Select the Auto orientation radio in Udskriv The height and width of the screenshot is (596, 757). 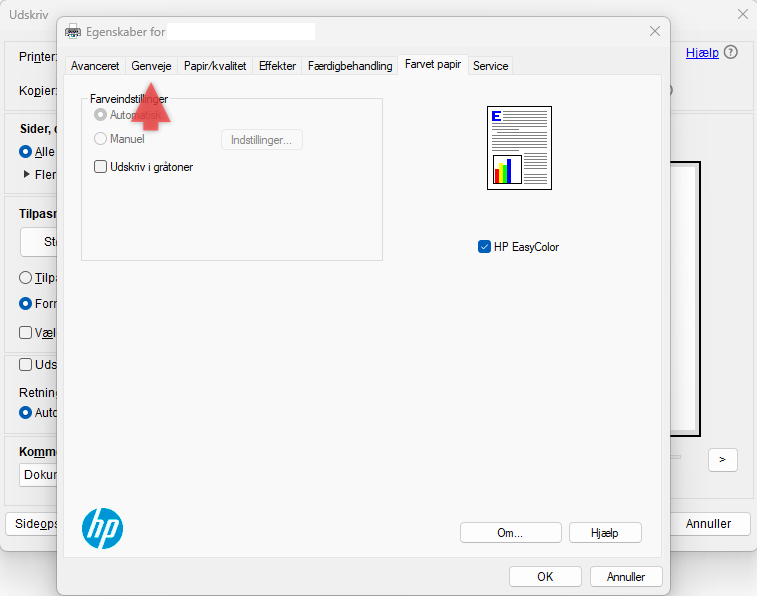(x=26, y=413)
